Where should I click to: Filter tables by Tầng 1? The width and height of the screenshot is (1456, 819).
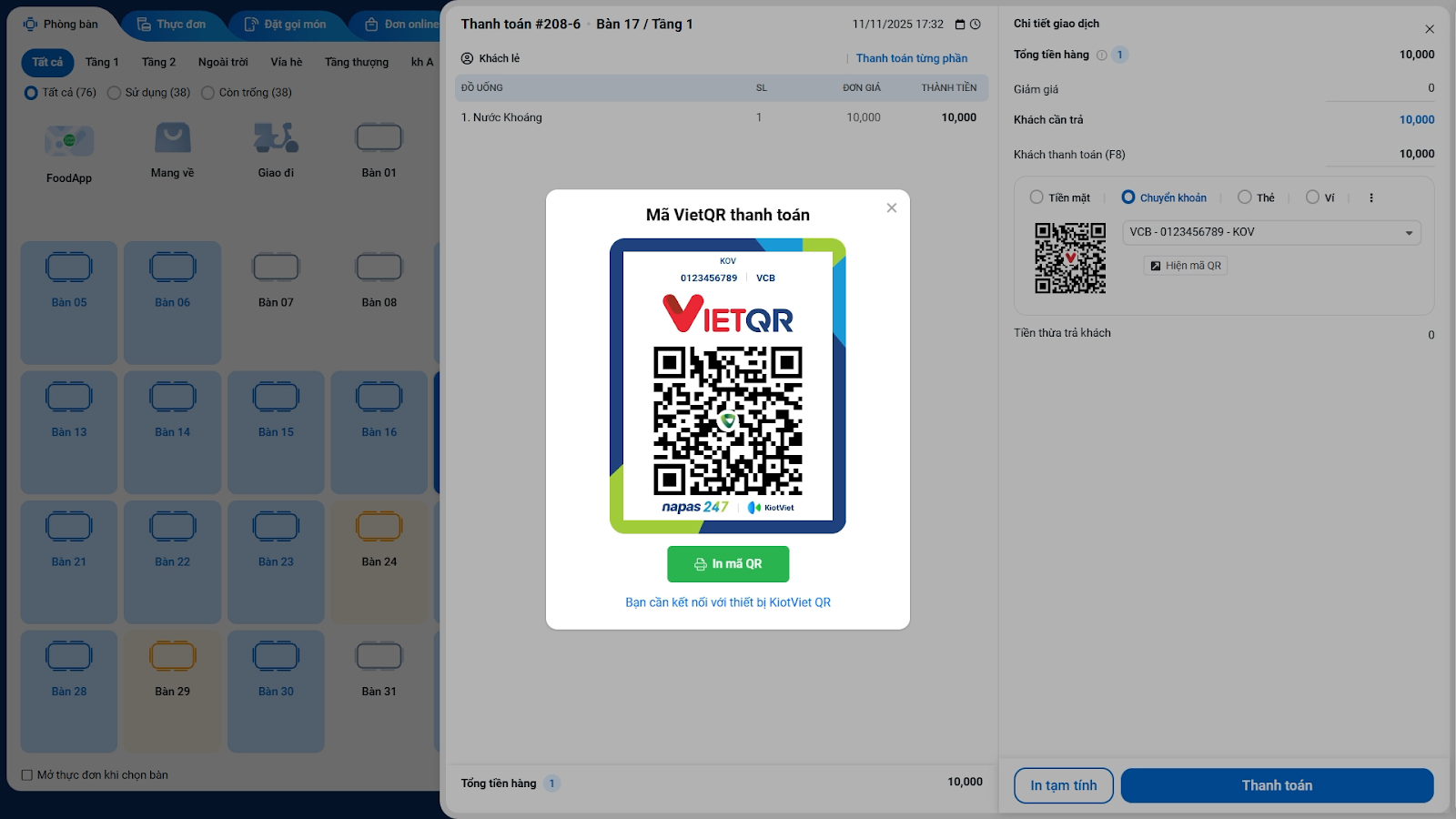tap(102, 62)
